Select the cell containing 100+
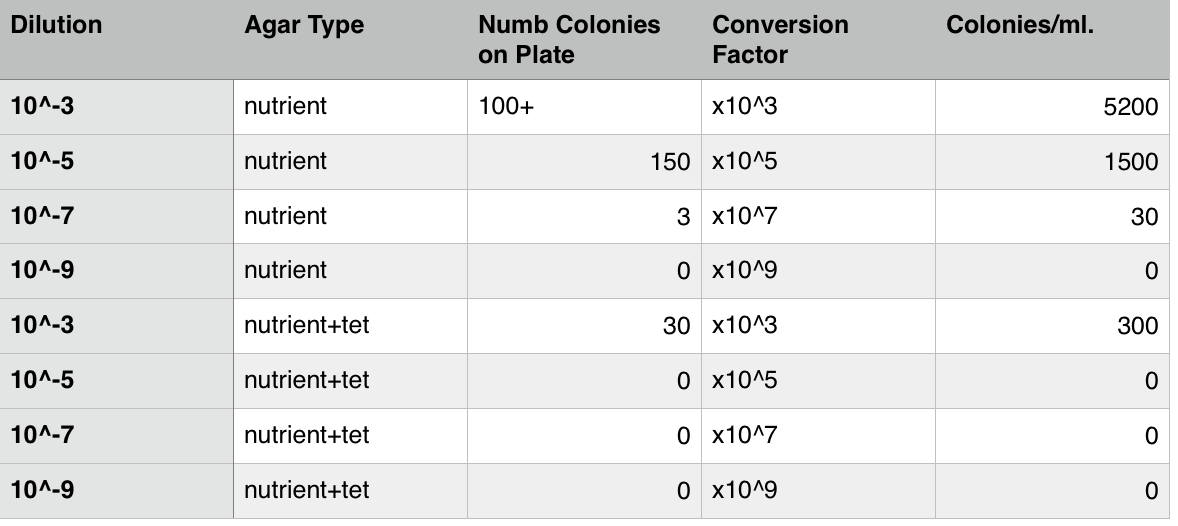This screenshot has height=526, width=1178. pos(583,107)
